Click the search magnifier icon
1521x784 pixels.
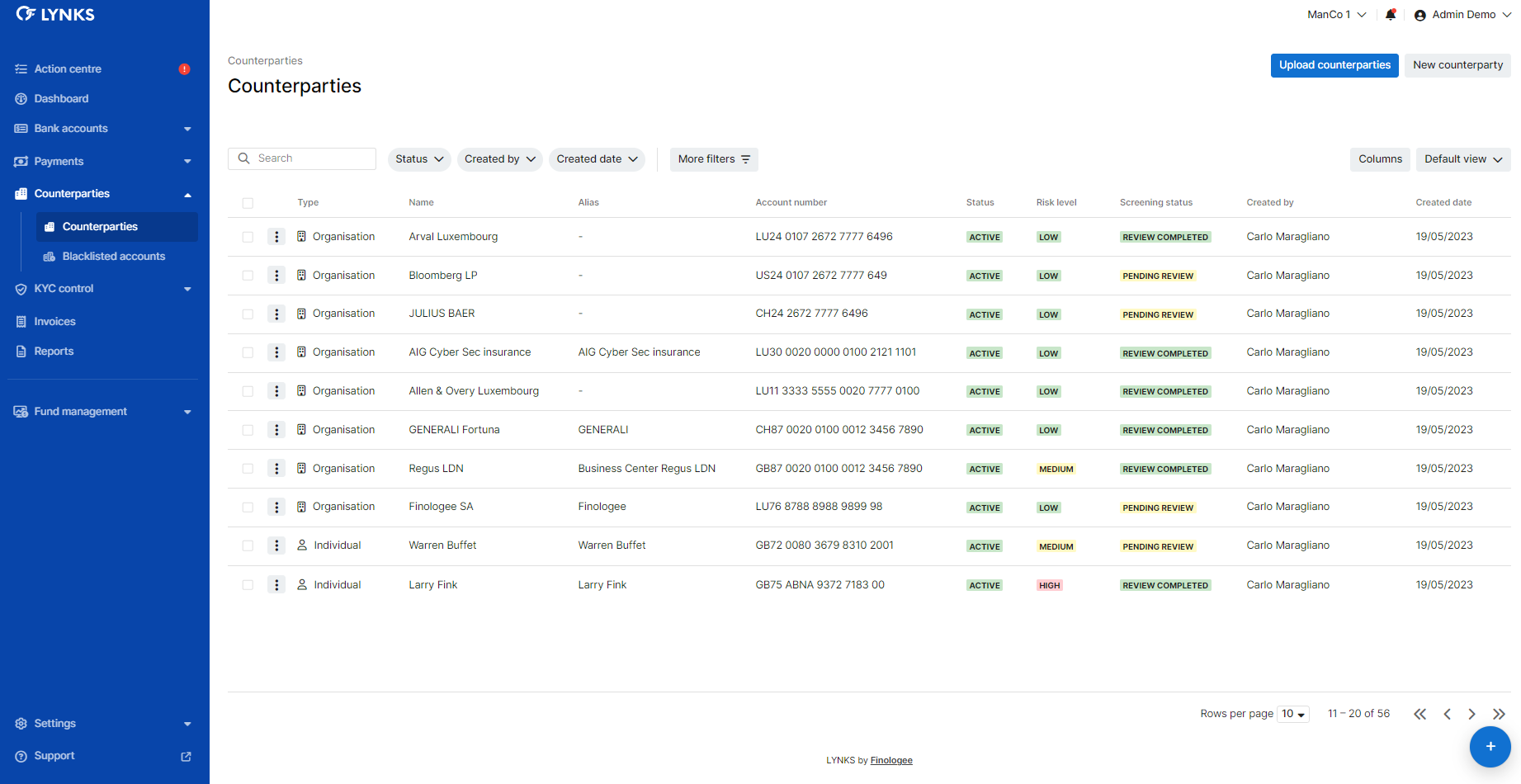pos(243,158)
